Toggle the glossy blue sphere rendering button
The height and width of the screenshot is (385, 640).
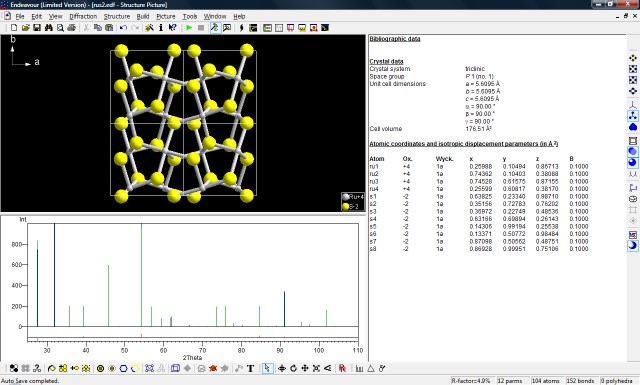(633, 162)
